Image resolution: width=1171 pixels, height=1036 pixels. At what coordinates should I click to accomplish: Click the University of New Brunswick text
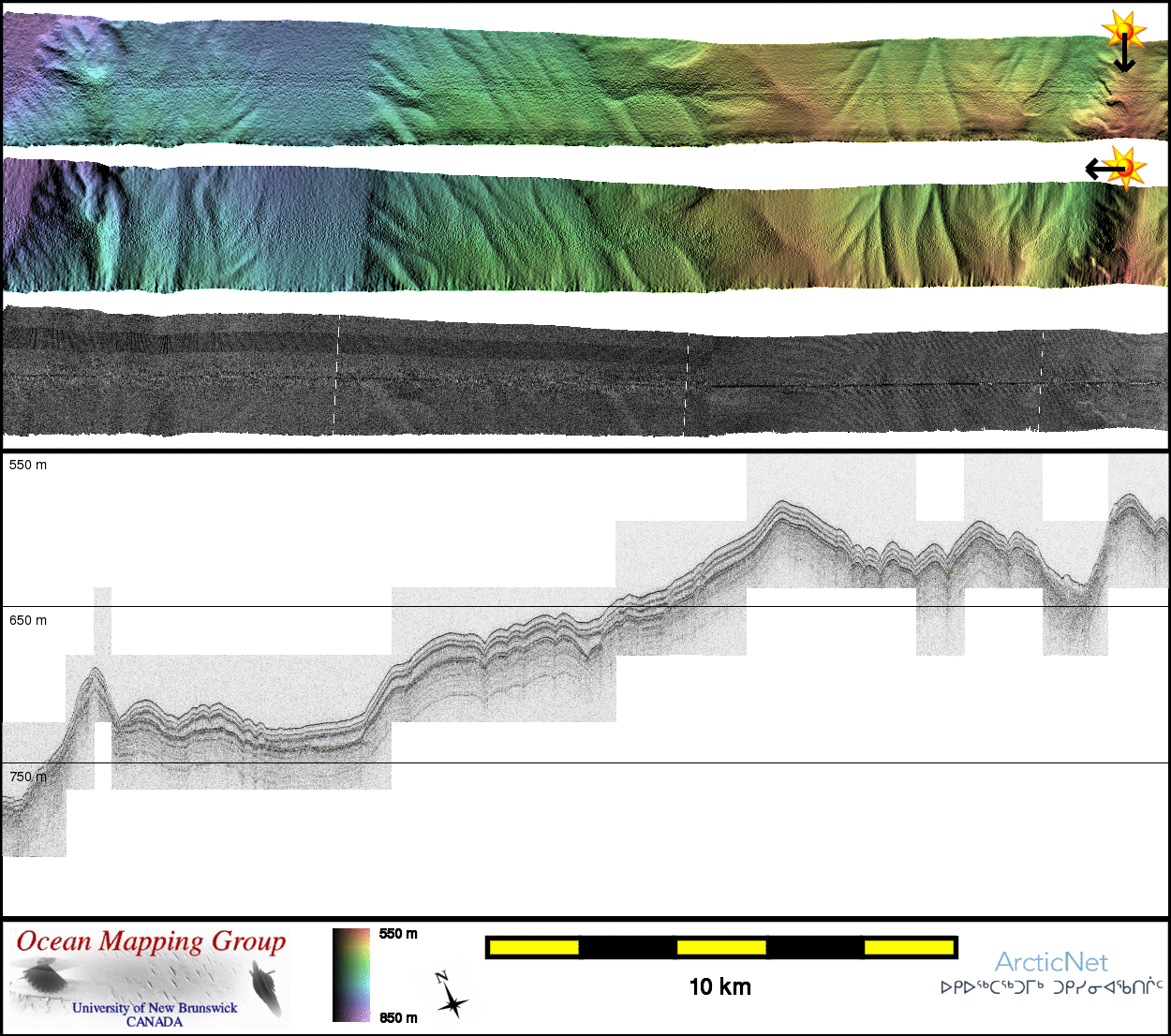click(x=155, y=1008)
